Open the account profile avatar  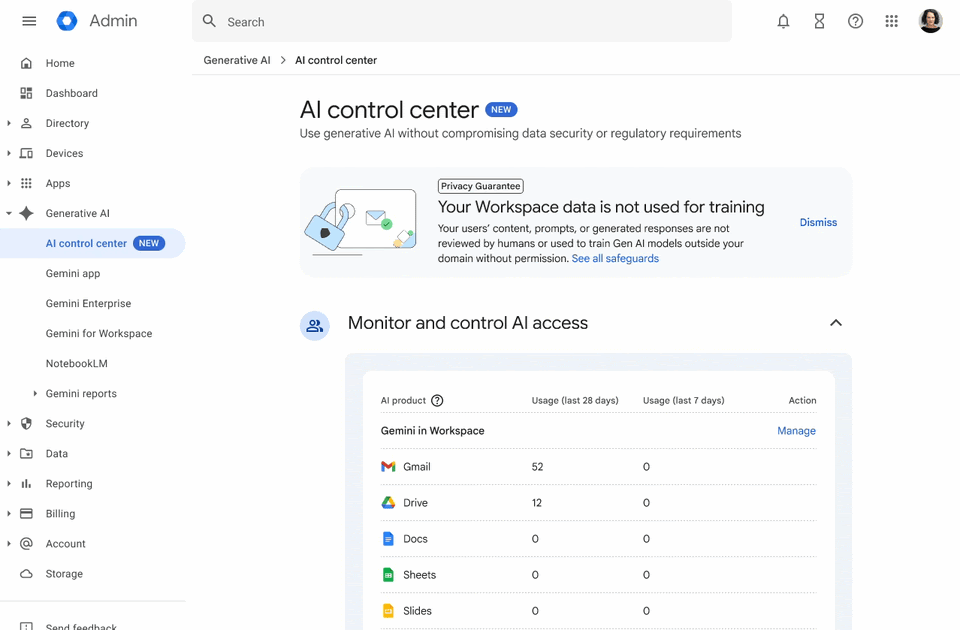[930, 21]
